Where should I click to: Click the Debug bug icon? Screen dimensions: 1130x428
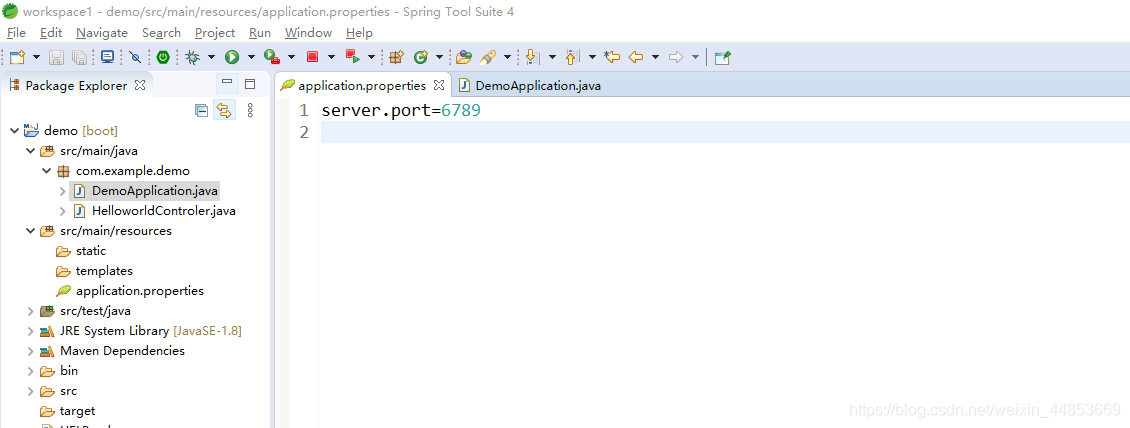click(x=192, y=57)
